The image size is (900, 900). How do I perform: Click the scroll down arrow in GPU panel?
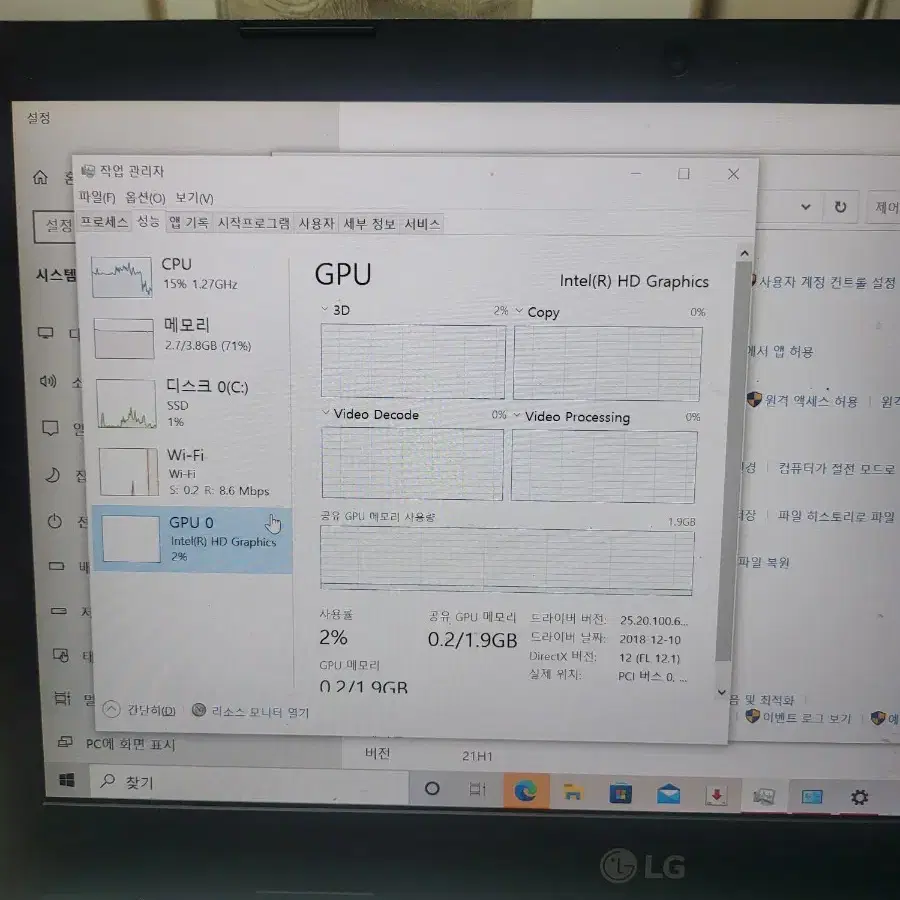pos(722,693)
